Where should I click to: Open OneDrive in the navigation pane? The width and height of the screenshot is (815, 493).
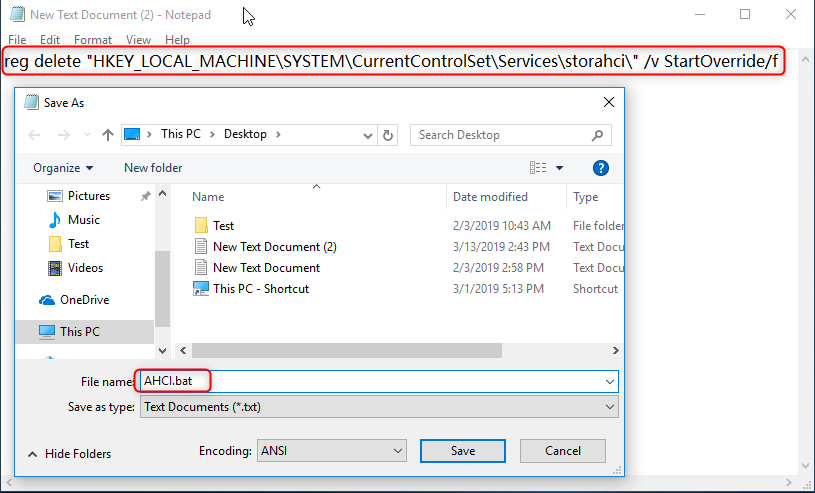point(84,300)
